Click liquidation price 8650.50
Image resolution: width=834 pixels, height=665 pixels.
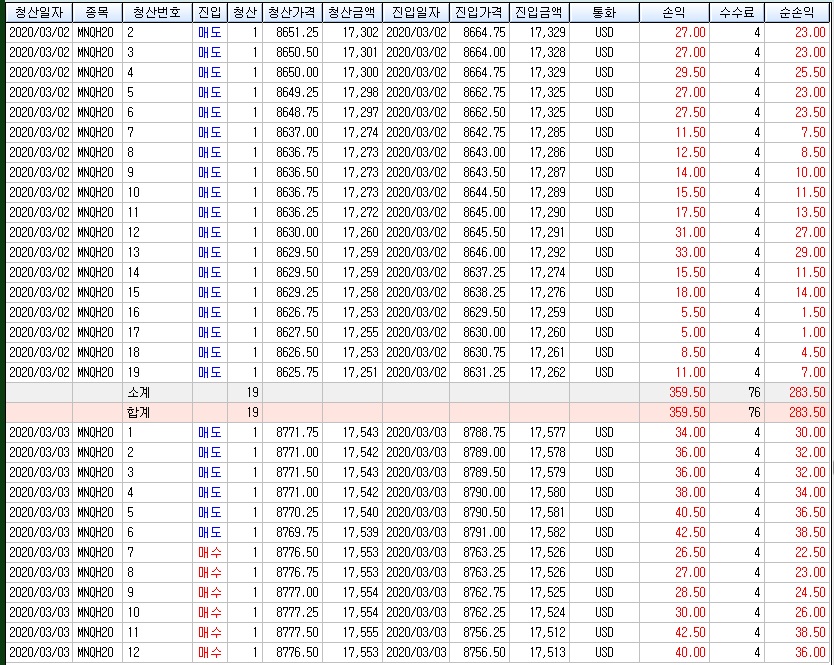(x=297, y=53)
